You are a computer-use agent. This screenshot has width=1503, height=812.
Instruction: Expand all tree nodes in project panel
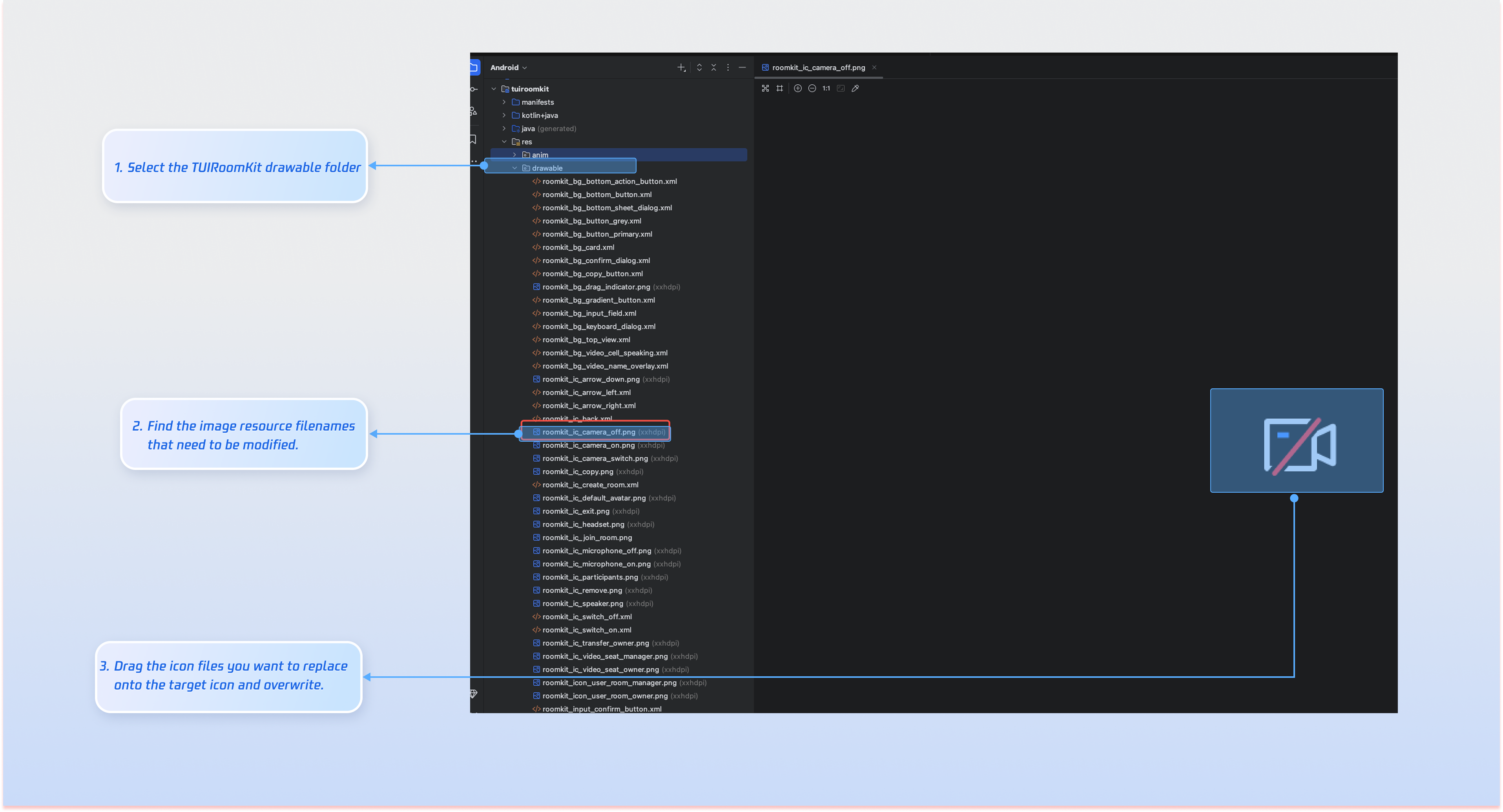[699, 67]
